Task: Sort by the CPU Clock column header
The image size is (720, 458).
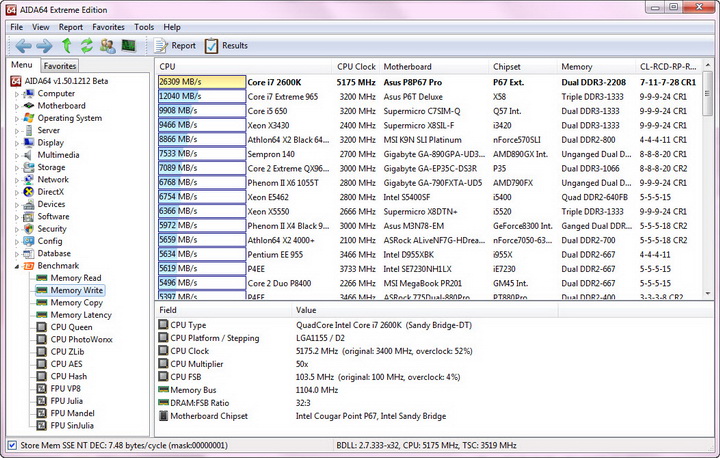Action: tap(356, 67)
